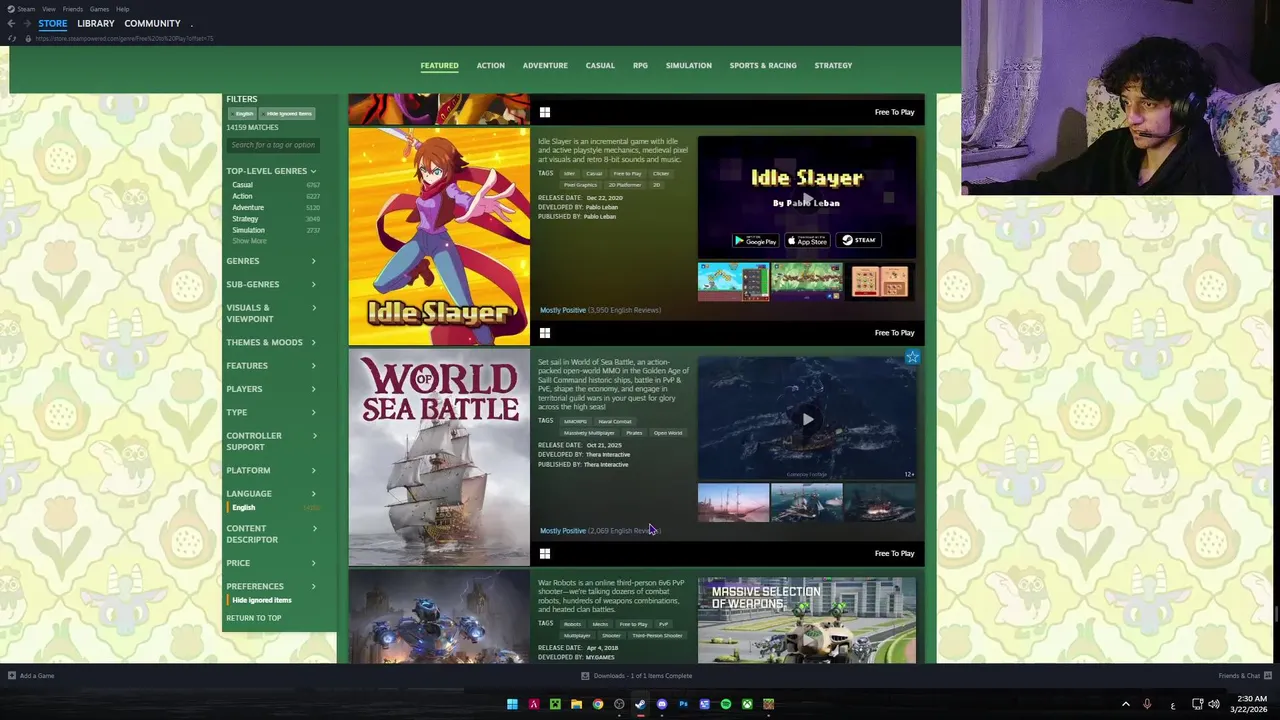Click the volume speaker icon in the system tray
Screen dimensions: 1280x720
[x=1214, y=704]
